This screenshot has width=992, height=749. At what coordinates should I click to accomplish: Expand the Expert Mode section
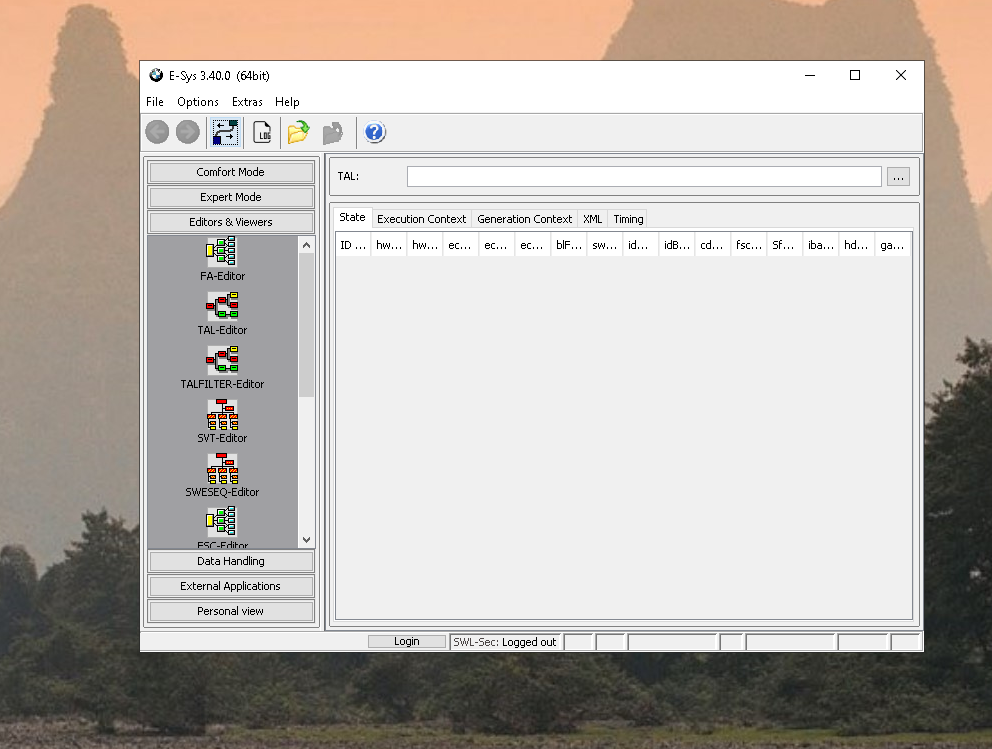pyautogui.click(x=230, y=197)
